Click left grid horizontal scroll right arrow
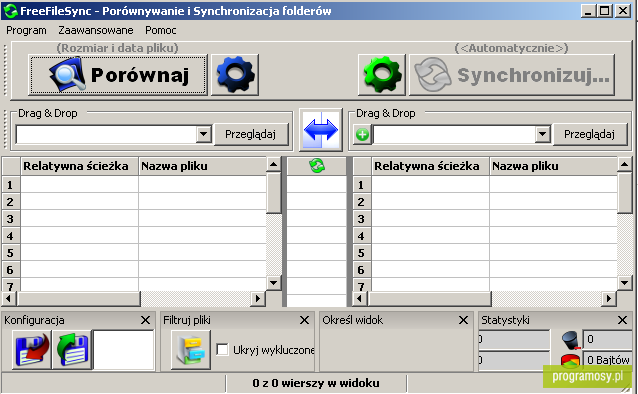 tap(258, 298)
